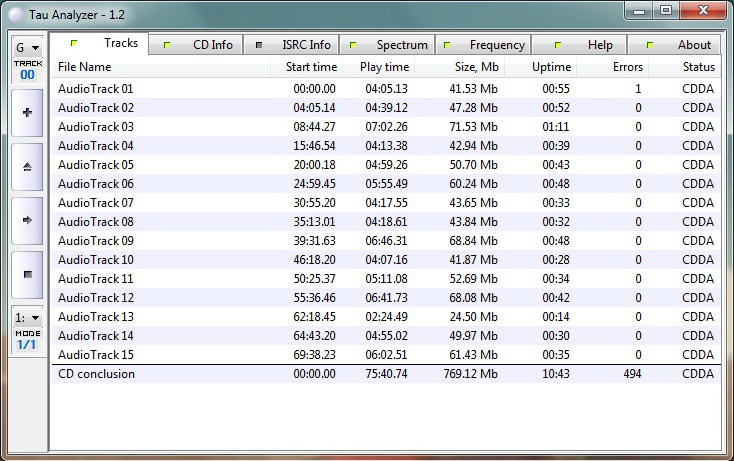The height and width of the screenshot is (461, 734).
Task: Select the AudioTrack 11 row
Action: coord(386,278)
